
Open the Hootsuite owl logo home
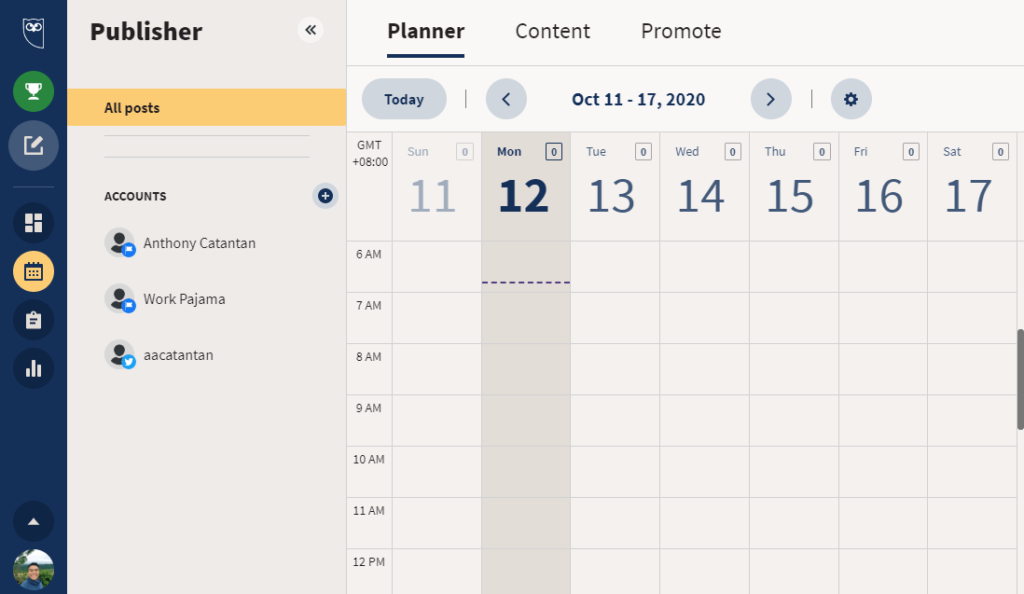pos(33,33)
